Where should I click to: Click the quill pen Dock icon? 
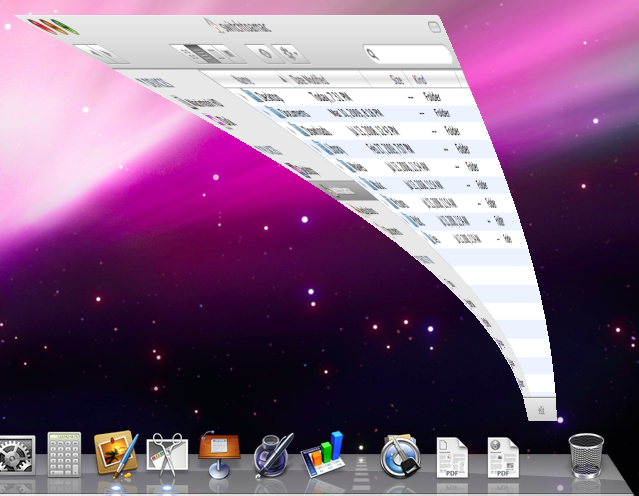click(273, 455)
